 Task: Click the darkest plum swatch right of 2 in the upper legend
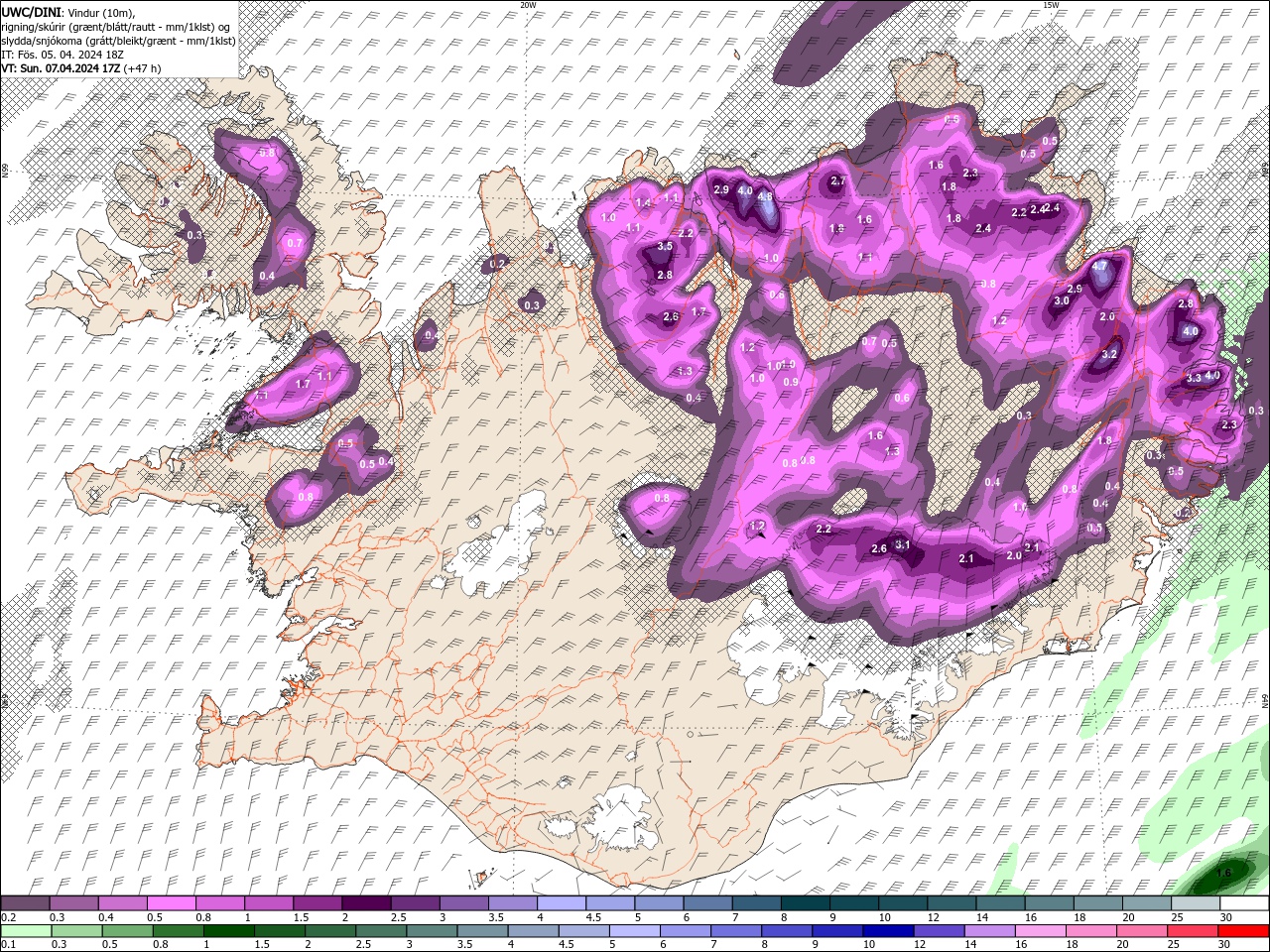(x=366, y=903)
